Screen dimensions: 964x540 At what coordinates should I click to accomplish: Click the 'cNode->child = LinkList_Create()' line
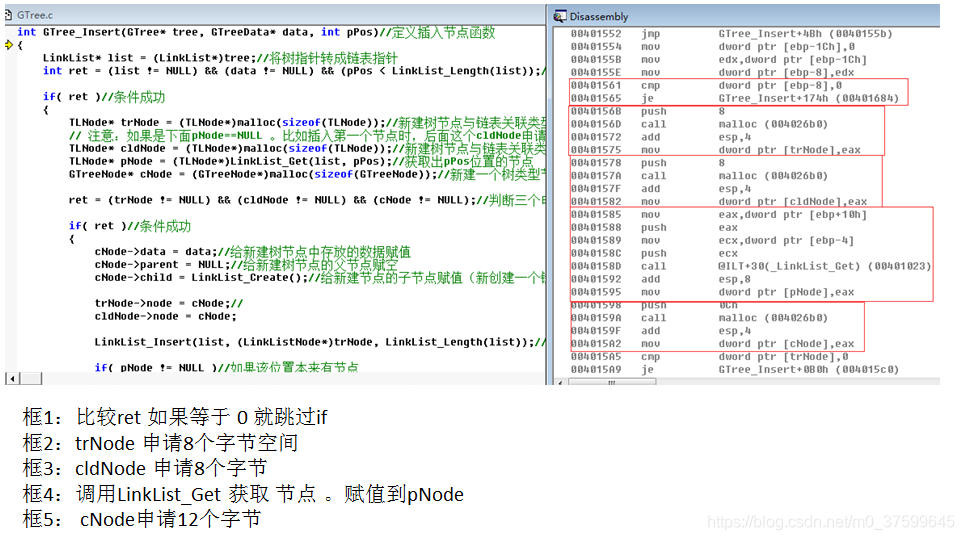coord(320,277)
